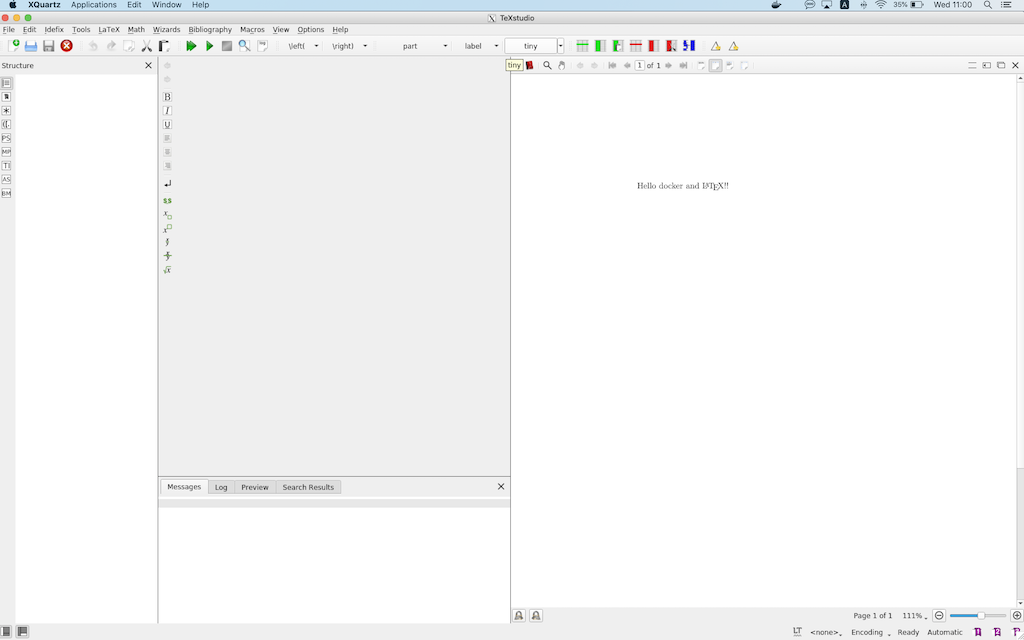1024x640 pixels.
Task: Click the Italic formatting icon in the editor sidebar
Action: tap(167, 111)
